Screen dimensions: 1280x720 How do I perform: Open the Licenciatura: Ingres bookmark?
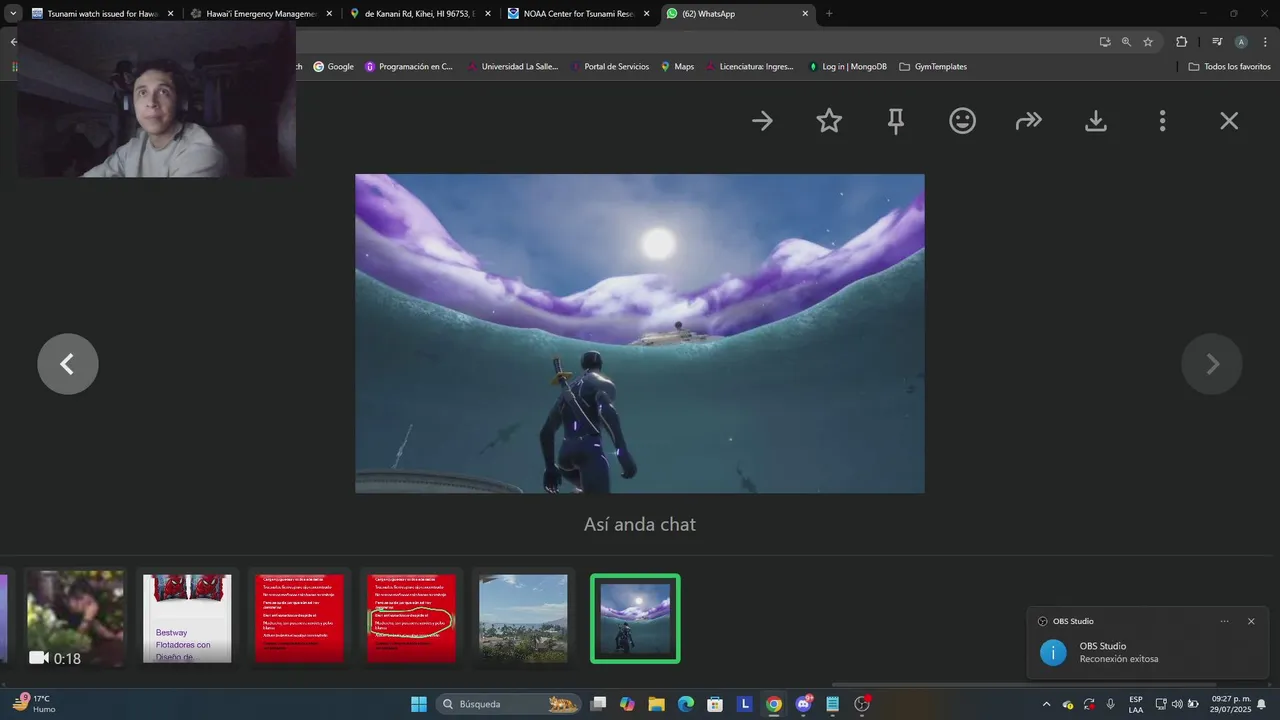coord(749,67)
